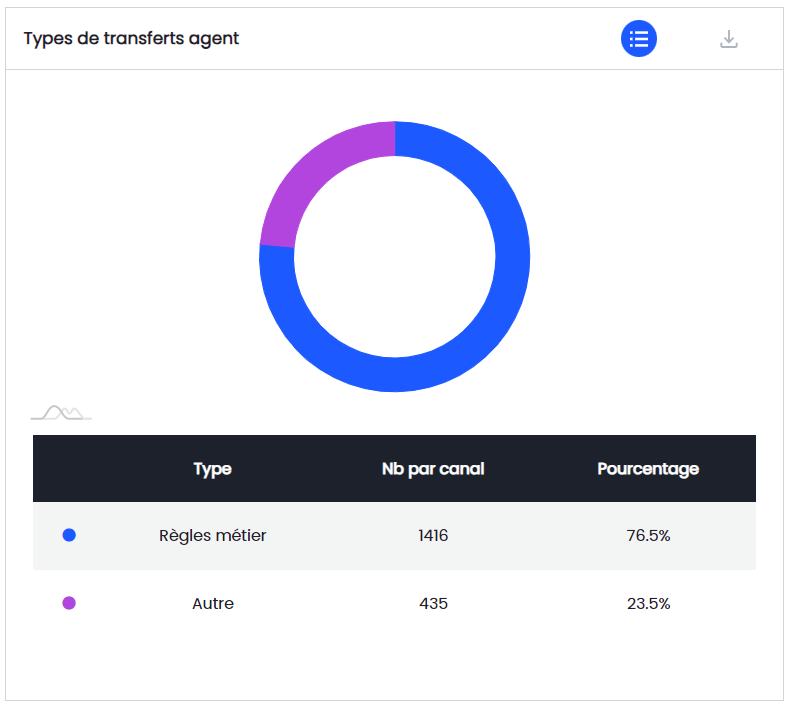This screenshot has width=790, height=706.
Task: Click the 1416 count value
Action: click(433, 535)
